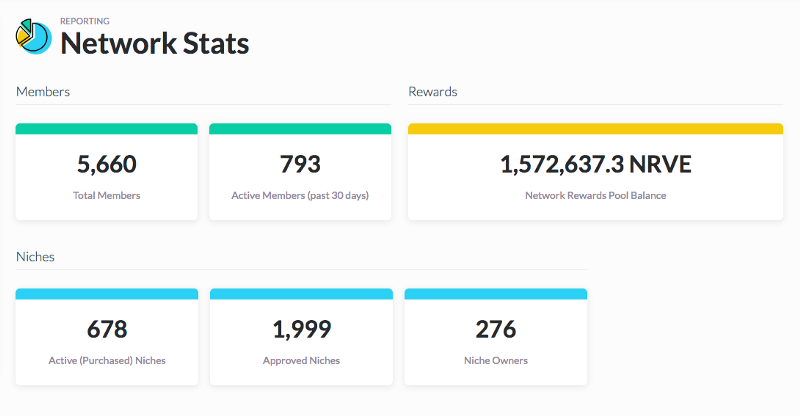Select the Members section heading
The width and height of the screenshot is (800, 416).
pyautogui.click(x=43, y=92)
